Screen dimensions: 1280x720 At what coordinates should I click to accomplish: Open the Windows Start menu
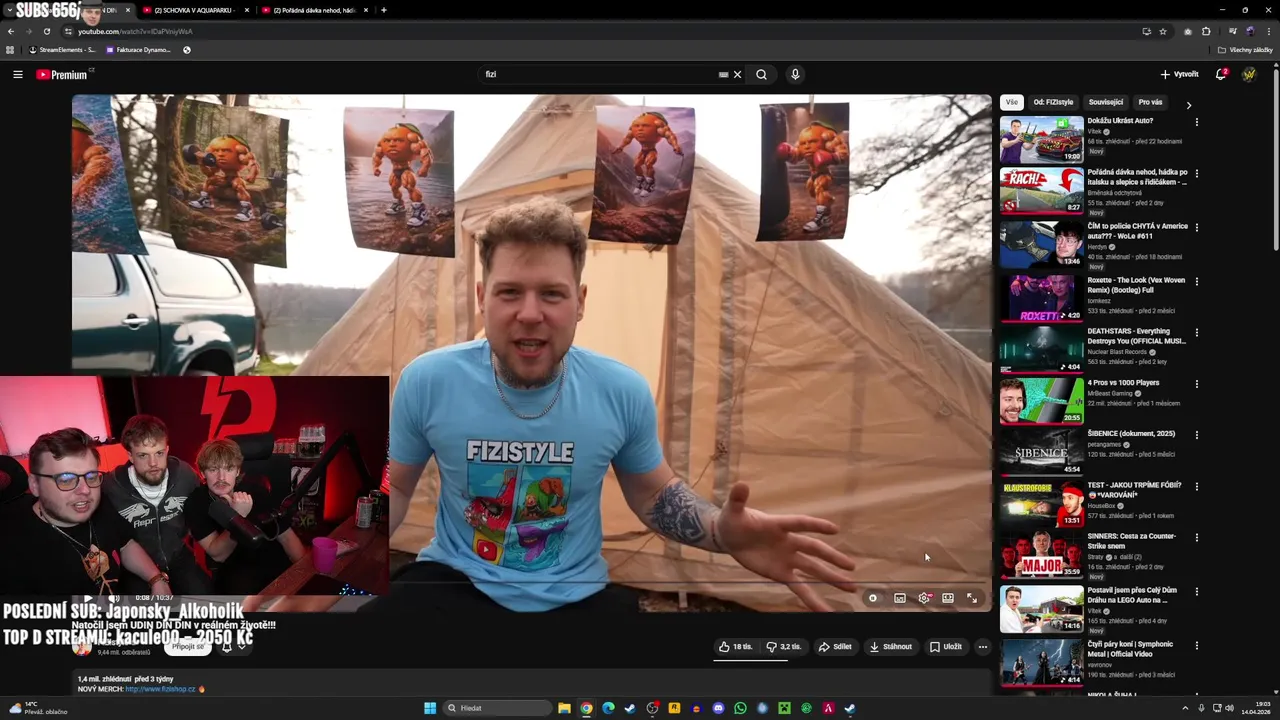click(430, 708)
